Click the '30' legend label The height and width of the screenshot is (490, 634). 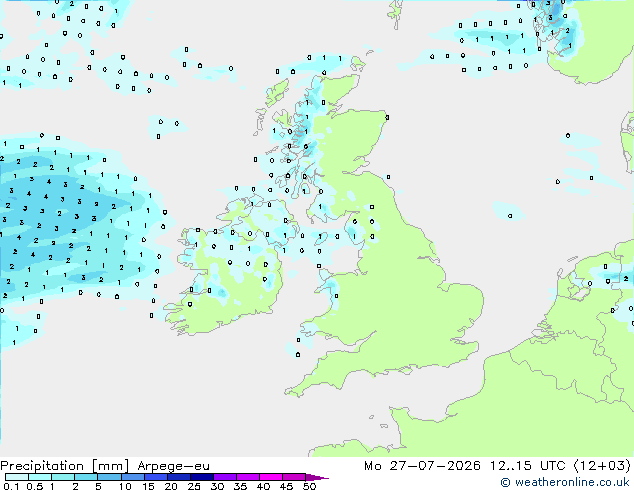point(217,486)
